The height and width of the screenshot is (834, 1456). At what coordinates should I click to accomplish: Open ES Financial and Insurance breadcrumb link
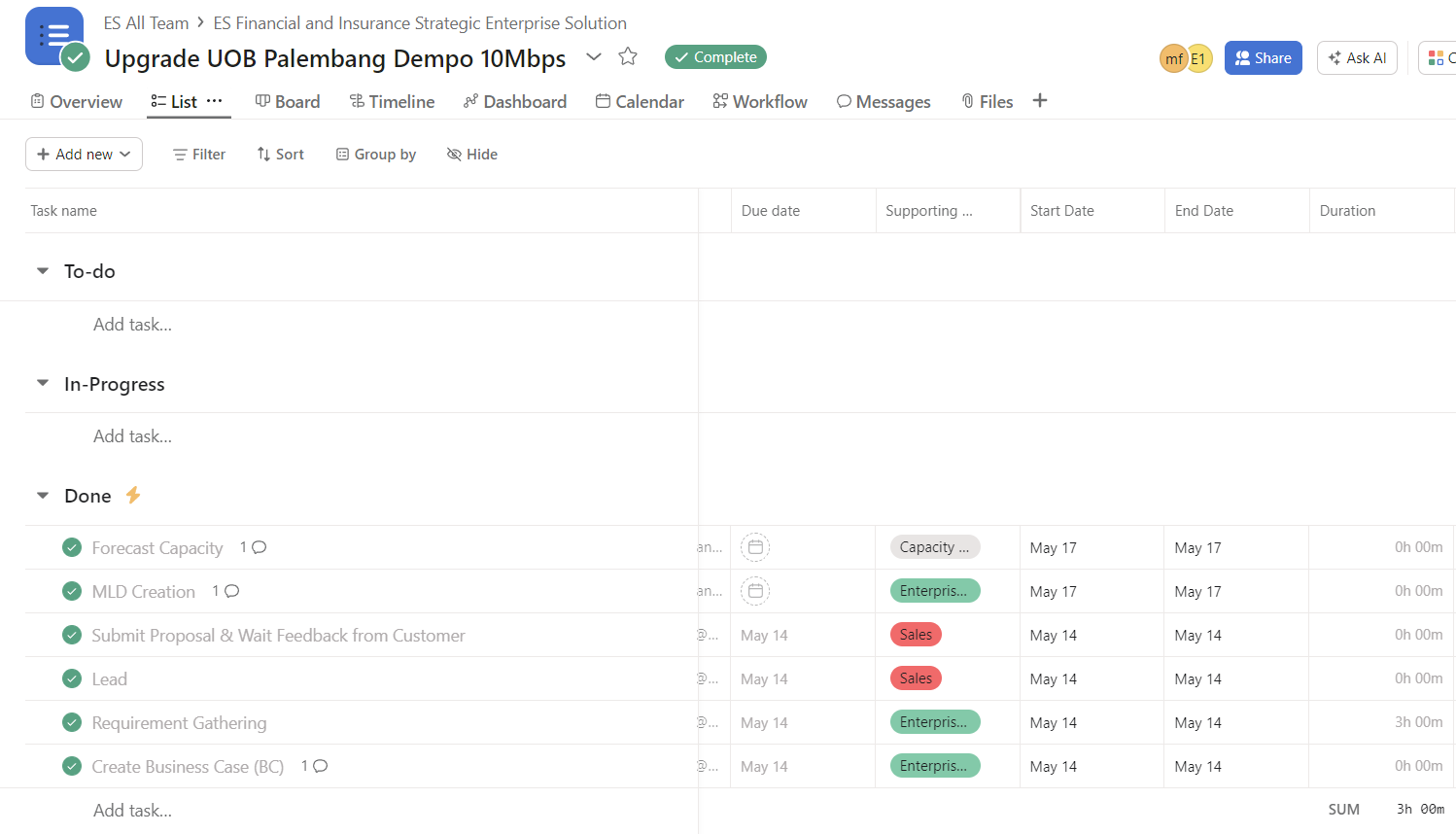tap(420, 23)
